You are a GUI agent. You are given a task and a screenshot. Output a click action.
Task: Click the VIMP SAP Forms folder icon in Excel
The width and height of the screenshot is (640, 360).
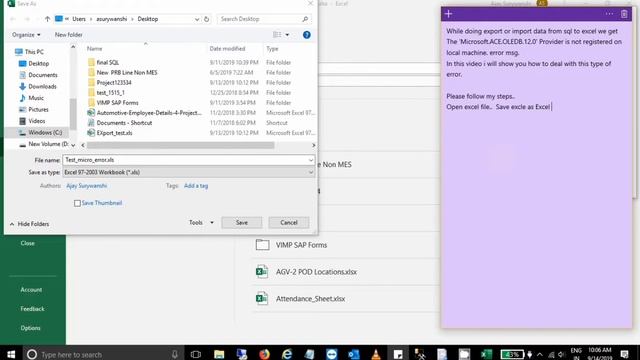pos(262,245)
